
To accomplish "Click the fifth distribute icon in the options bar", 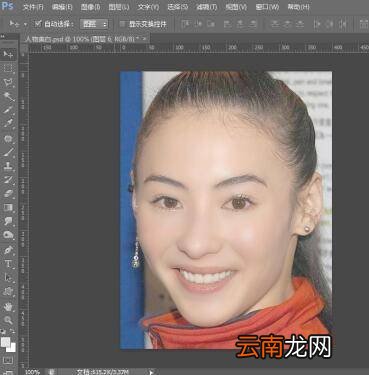I will click(329, 24).
